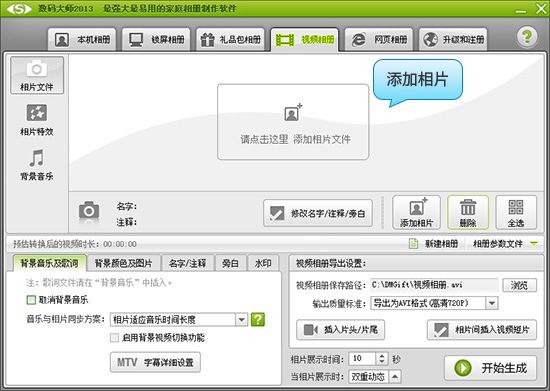
Task: Select 相片文件 in the sidebar
Action: 37,75
